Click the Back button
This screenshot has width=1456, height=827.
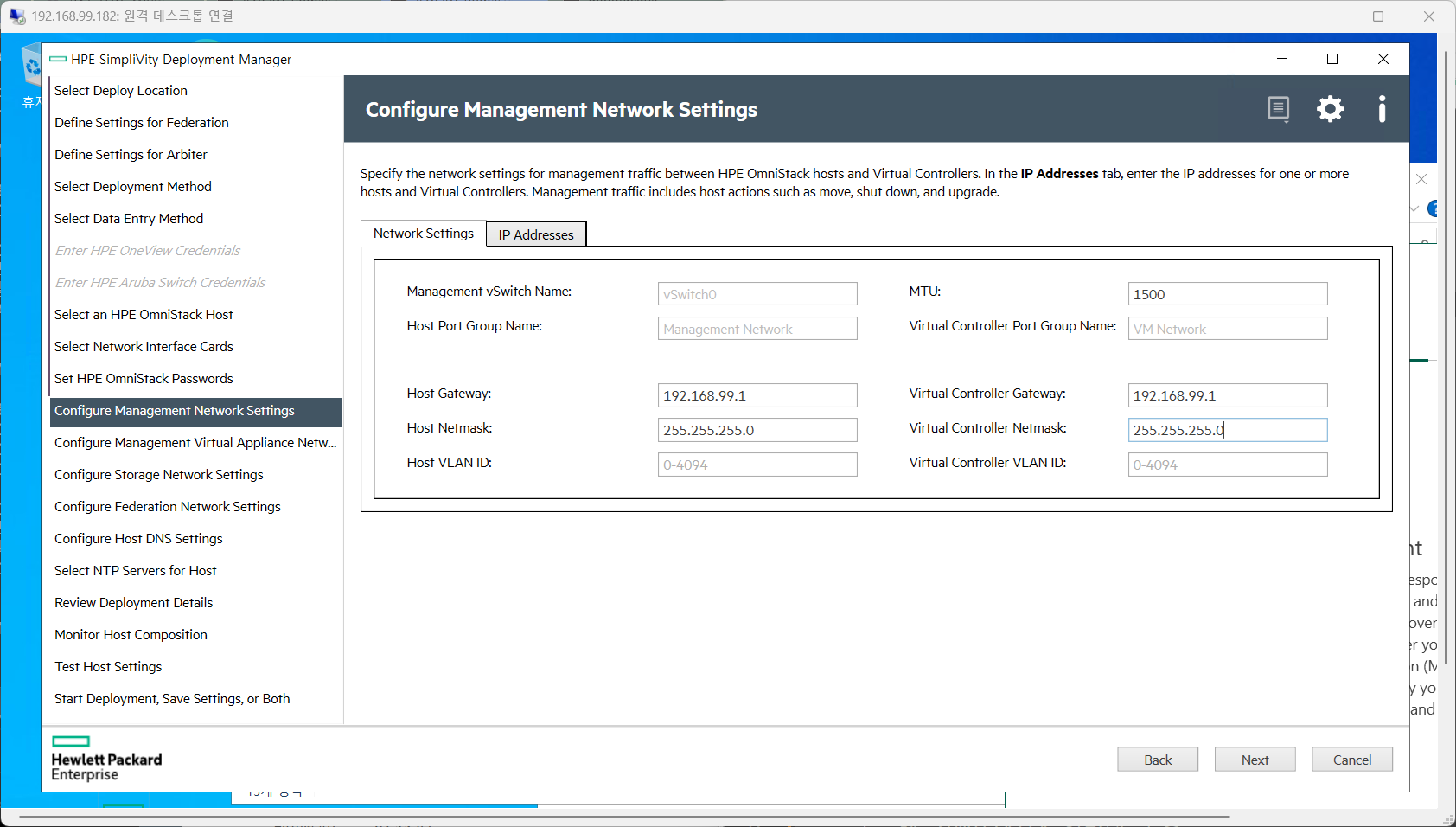1158,760
